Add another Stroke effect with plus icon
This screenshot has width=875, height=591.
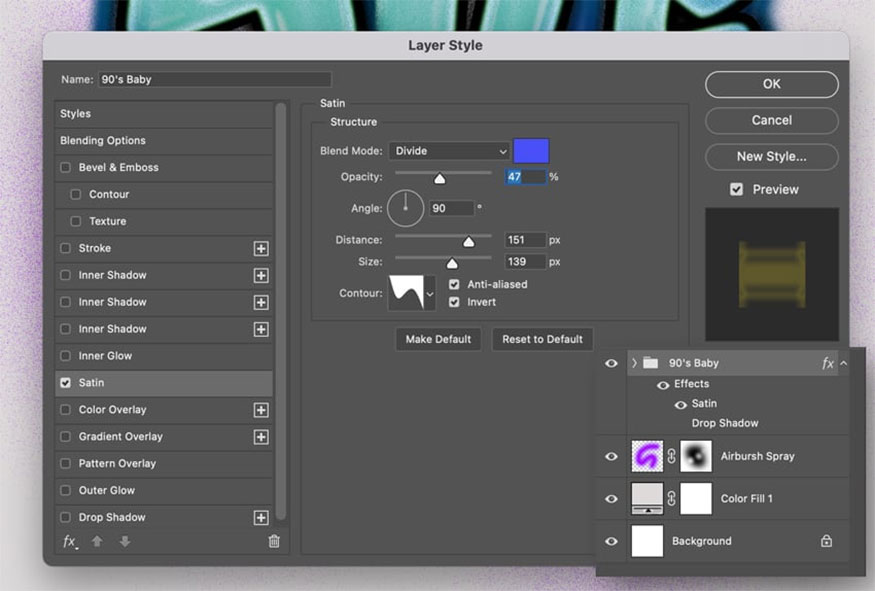coord(261,248)
